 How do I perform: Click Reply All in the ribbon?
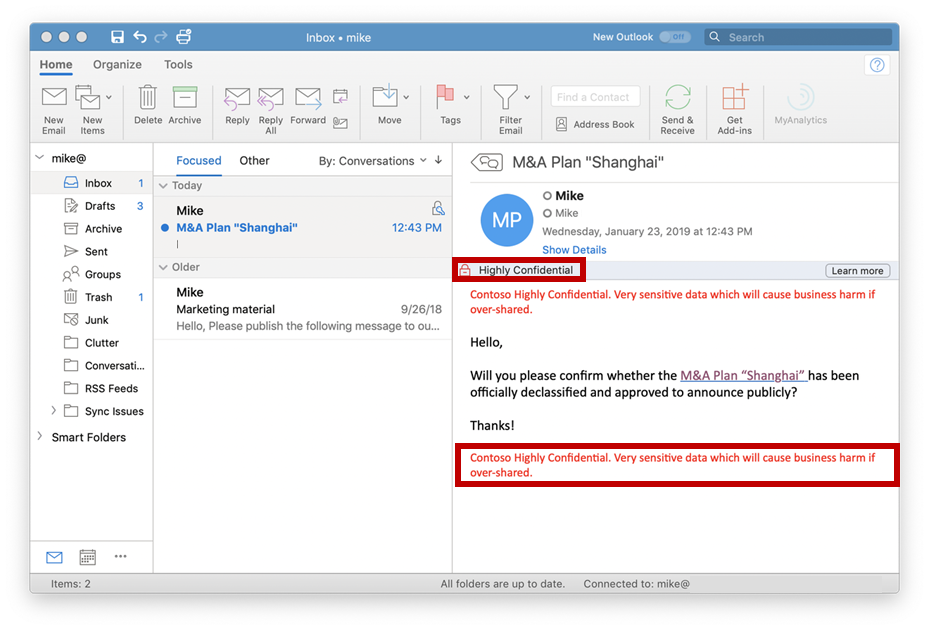pyautogui.click(x=271, y=110)
